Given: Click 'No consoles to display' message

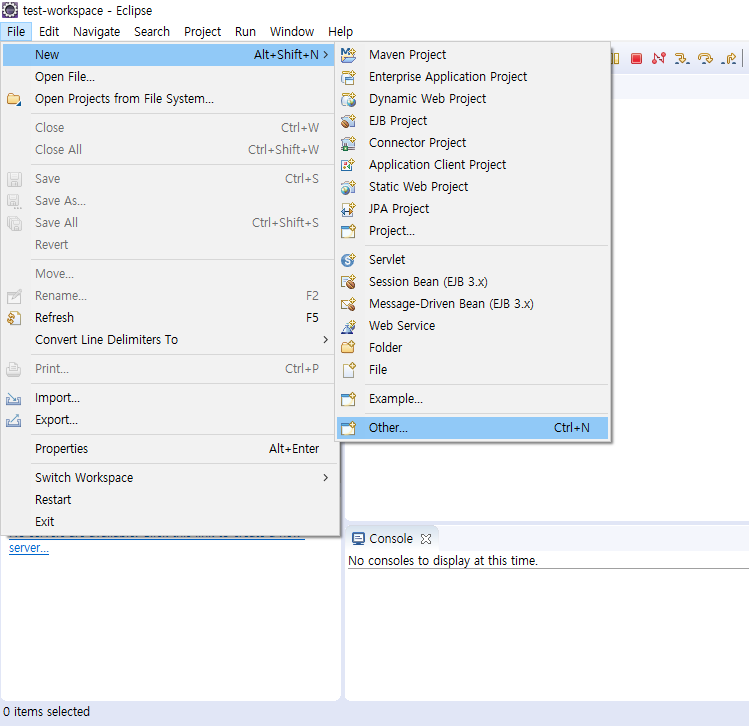Looking at the screenshot, I should click(443, 561).
